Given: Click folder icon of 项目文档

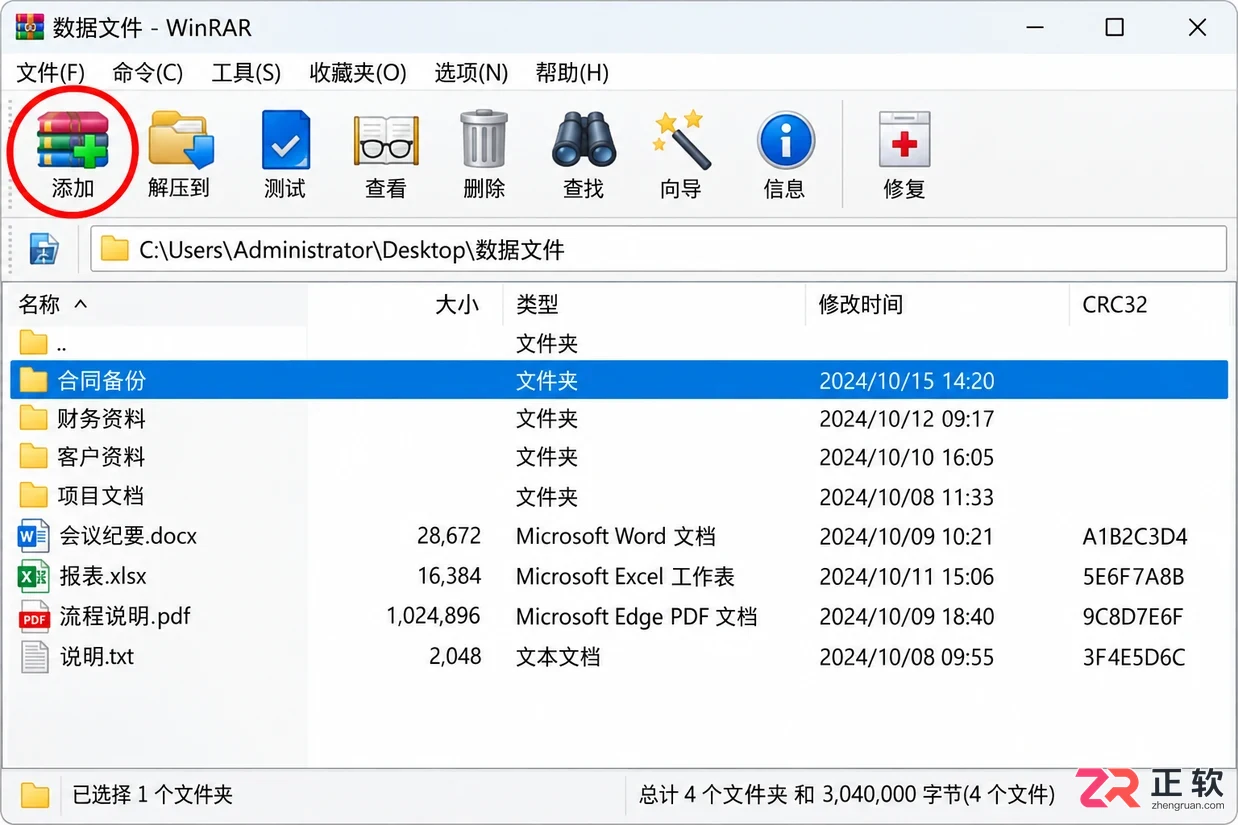Looking at the screenshot, I should click(34, 496).
